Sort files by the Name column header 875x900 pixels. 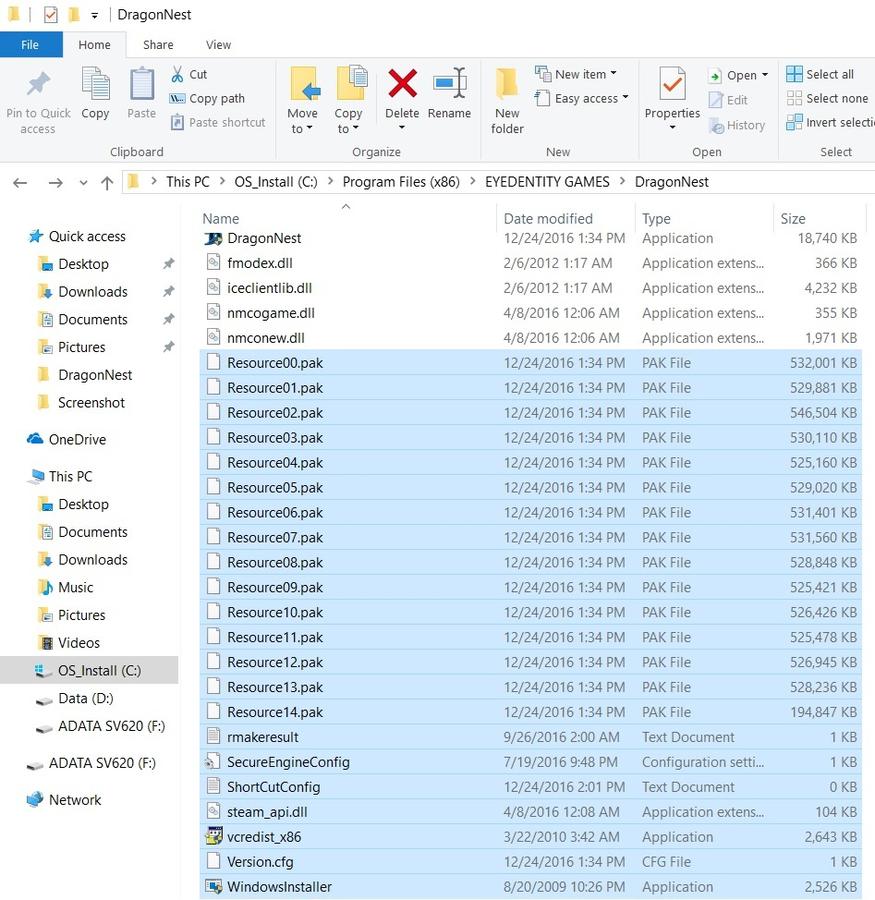pyautogui.click(x=220, y=219)
